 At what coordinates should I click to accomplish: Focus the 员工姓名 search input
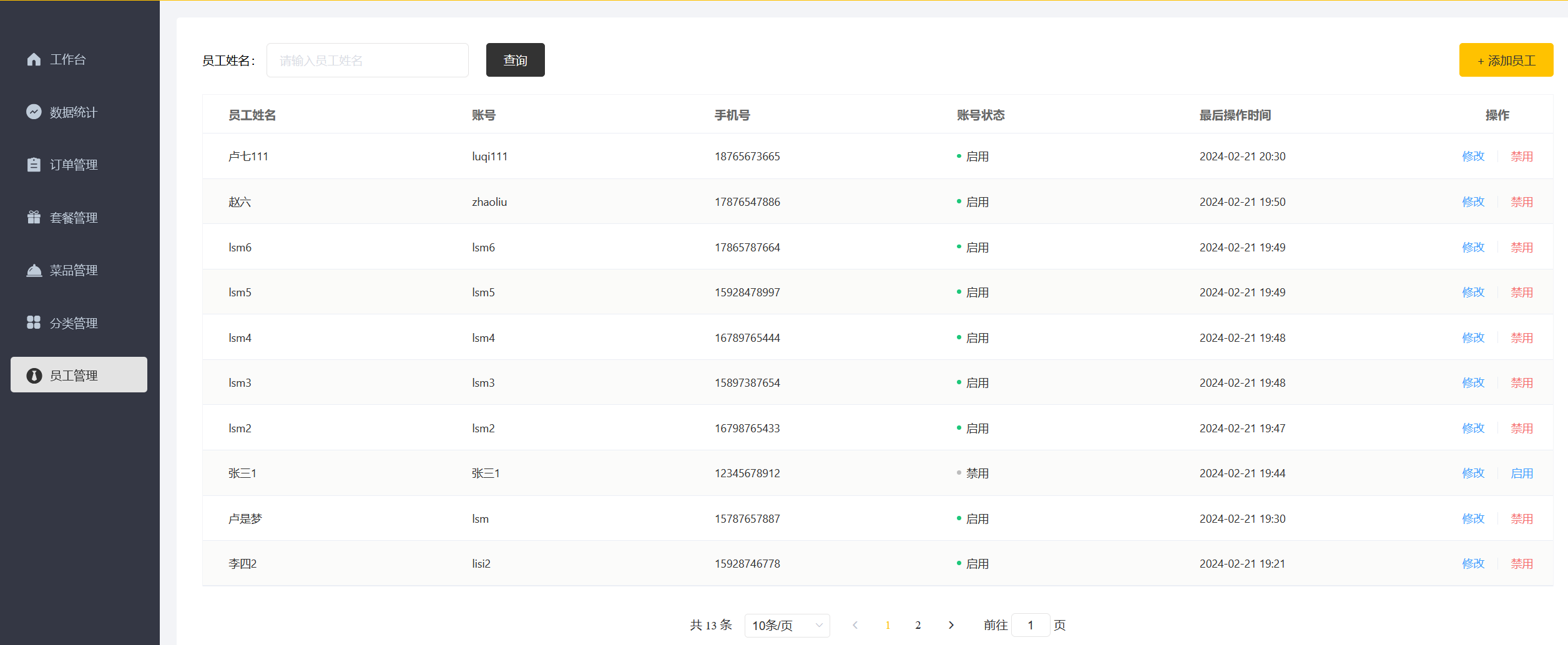point(368,60)
